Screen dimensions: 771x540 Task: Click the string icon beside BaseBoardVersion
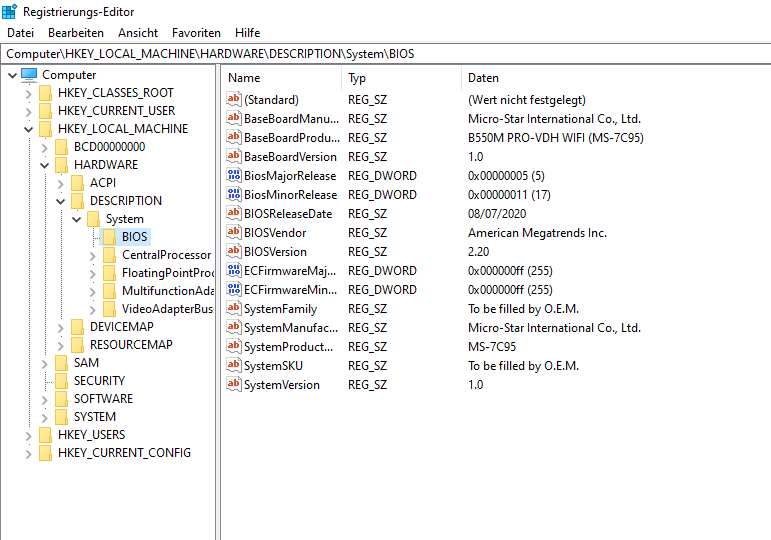(234, 156)
